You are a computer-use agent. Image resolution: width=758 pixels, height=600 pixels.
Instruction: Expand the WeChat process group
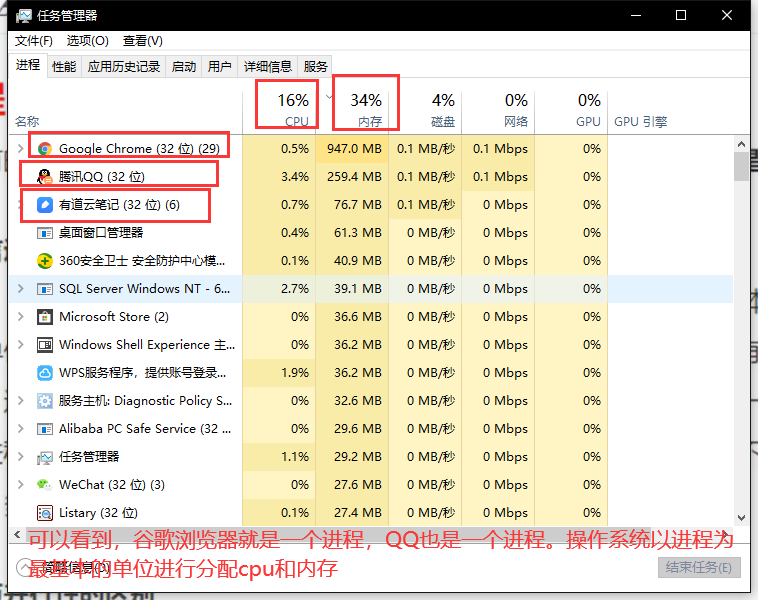click(x=20, y=484)
